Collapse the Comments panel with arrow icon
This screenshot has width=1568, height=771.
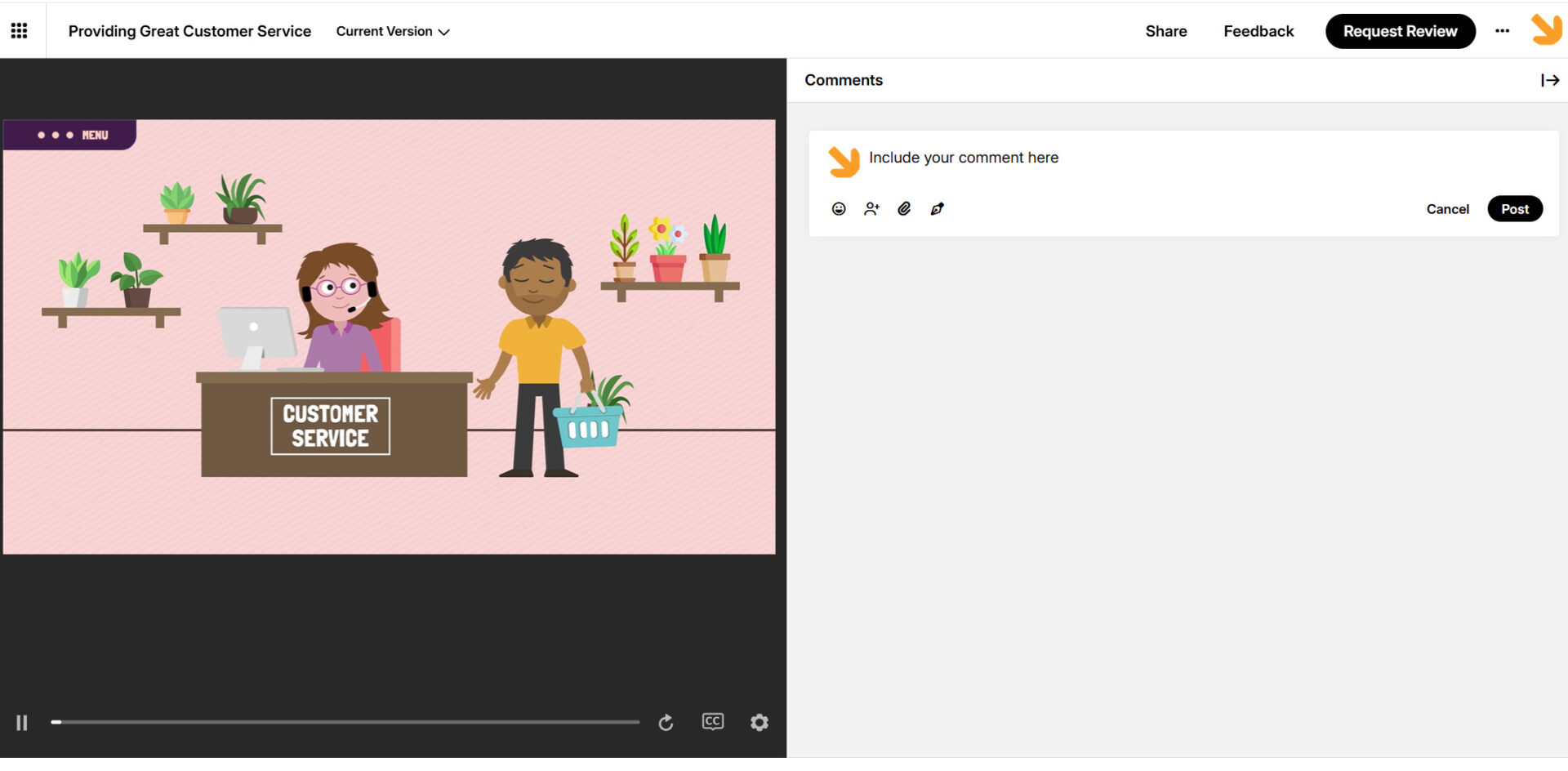tap(1549, 80)
